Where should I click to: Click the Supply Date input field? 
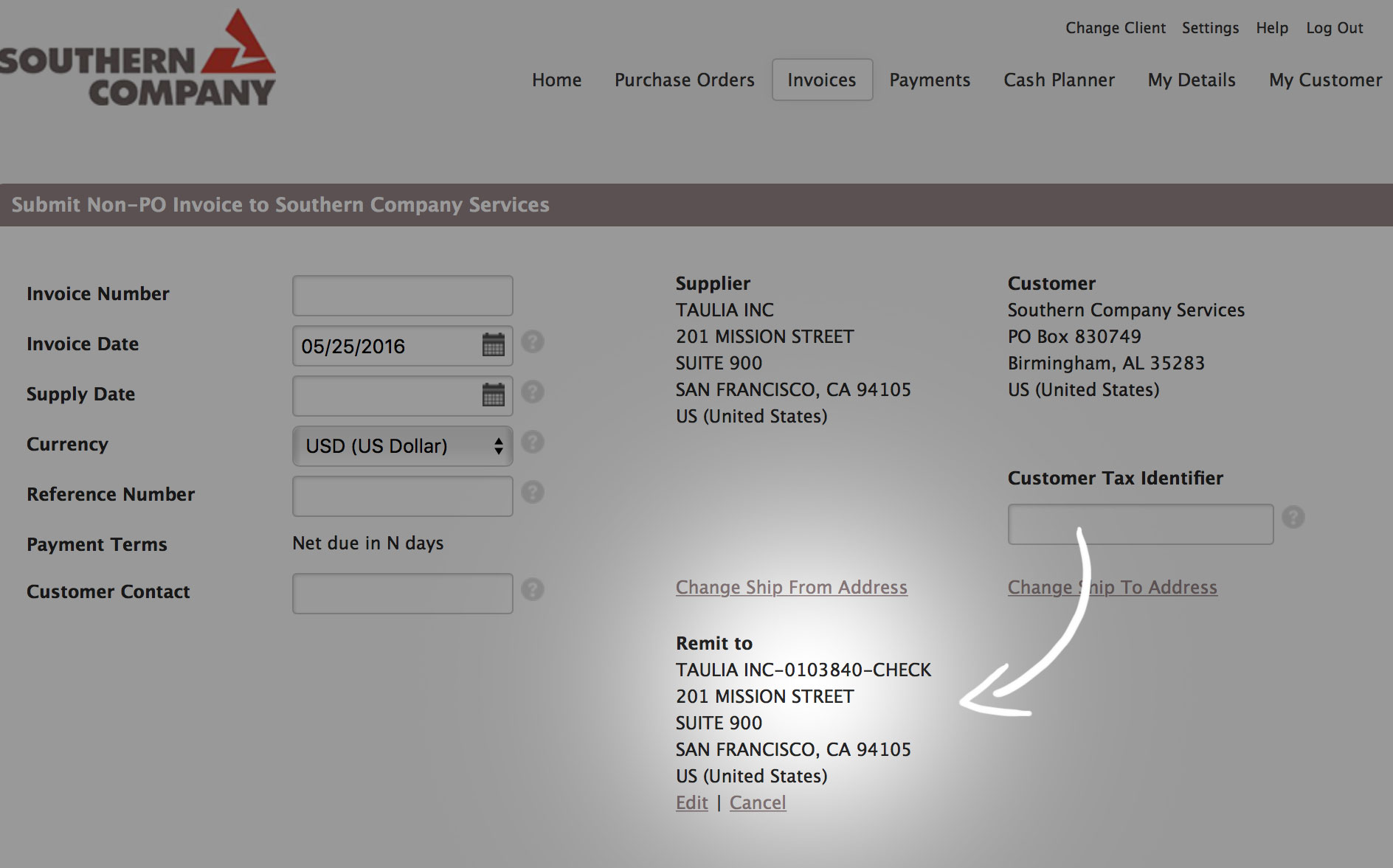point(403,396)
